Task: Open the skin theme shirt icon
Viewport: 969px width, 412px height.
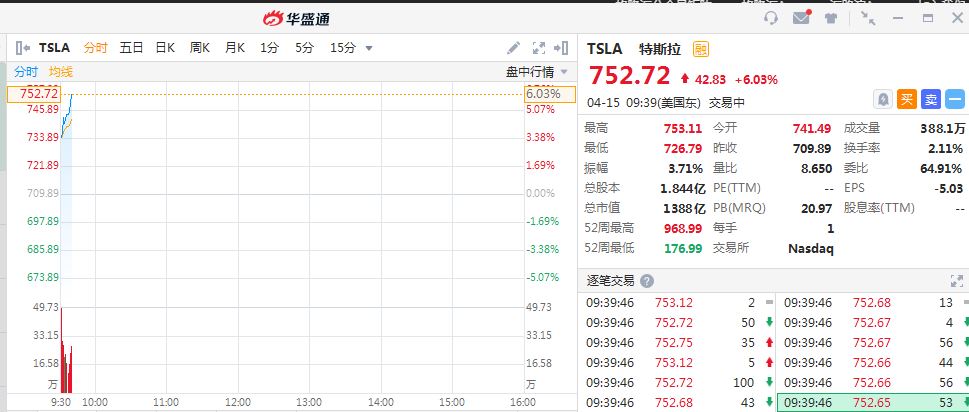Action: (832, 18)
